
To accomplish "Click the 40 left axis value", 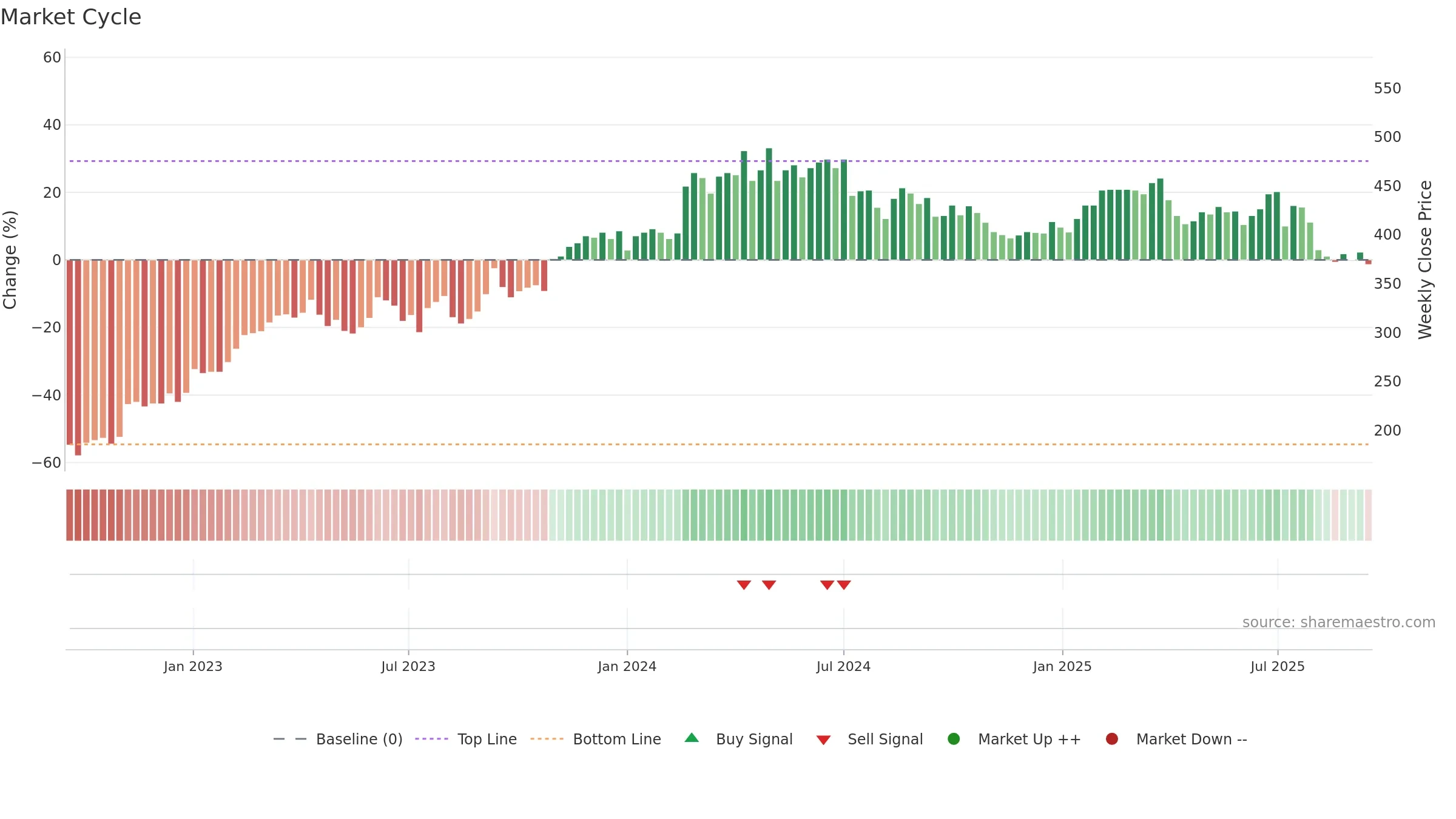I will coord(52,125).
